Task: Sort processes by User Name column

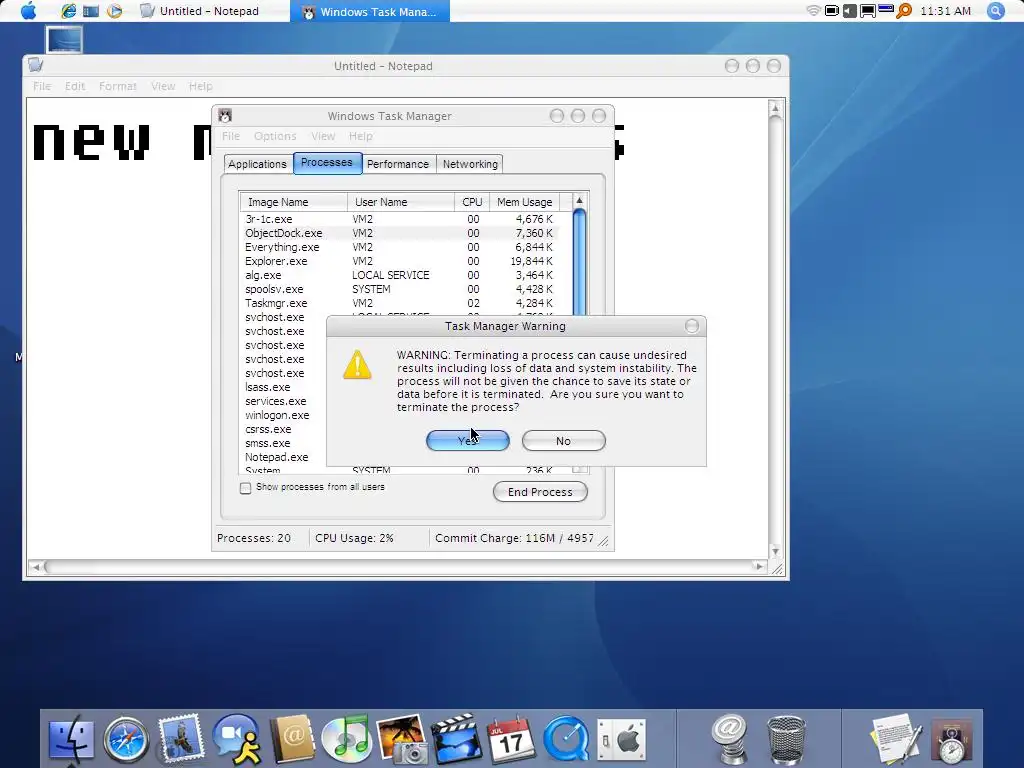Action: point(400,202)
